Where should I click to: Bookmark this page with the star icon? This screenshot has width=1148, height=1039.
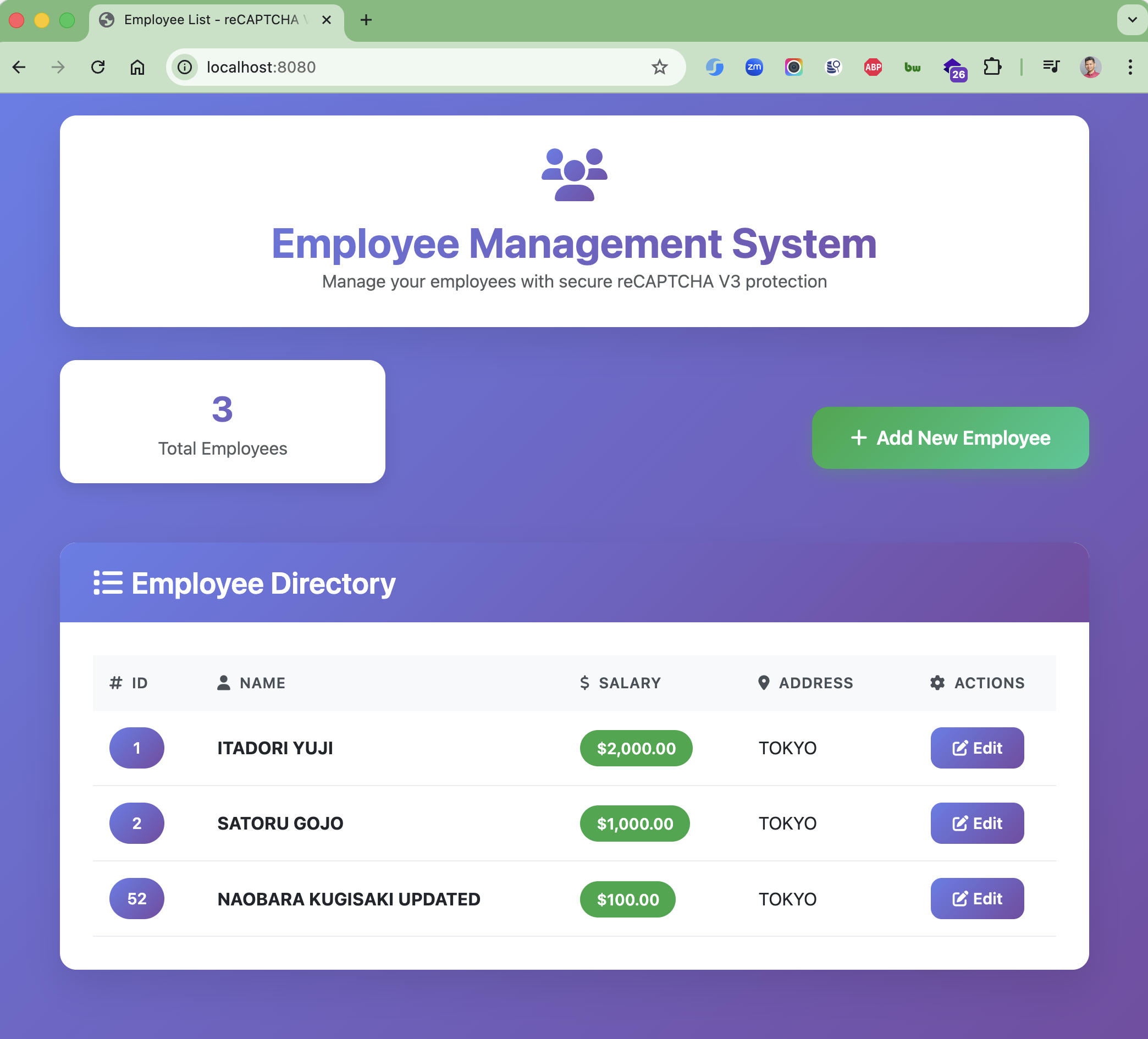(659, 67)
